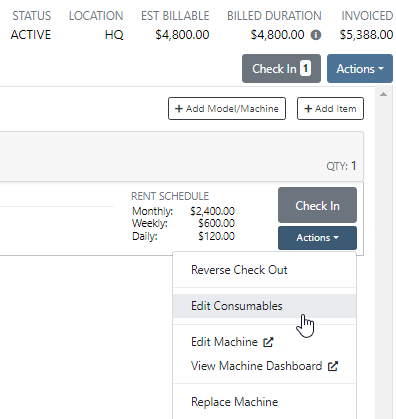The image size is (396, 419).
Task: Click the plus icon on Add Item
Action: point(308,109)
